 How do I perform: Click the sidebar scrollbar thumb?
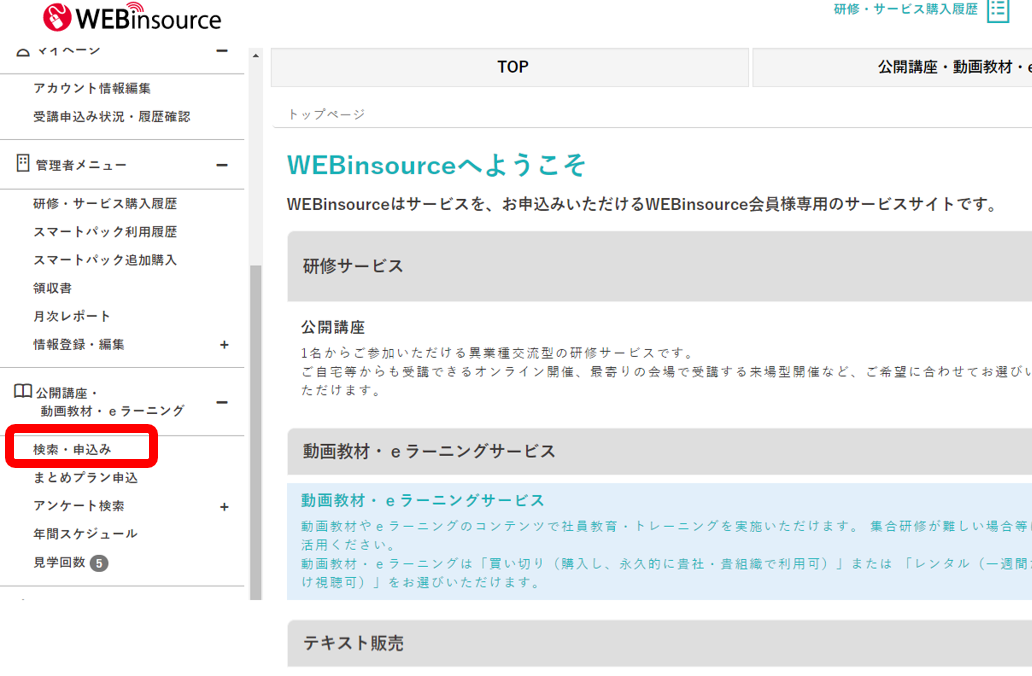(x=255, y=432)
